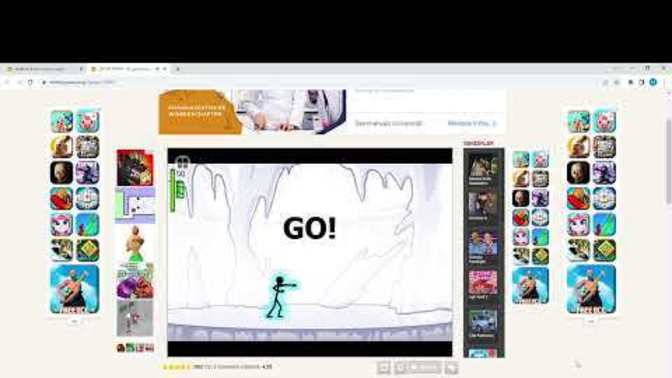Open the large muscular man tile in middle-right grid
This screenshot has height=378, width=672.
tap(531, 286)
